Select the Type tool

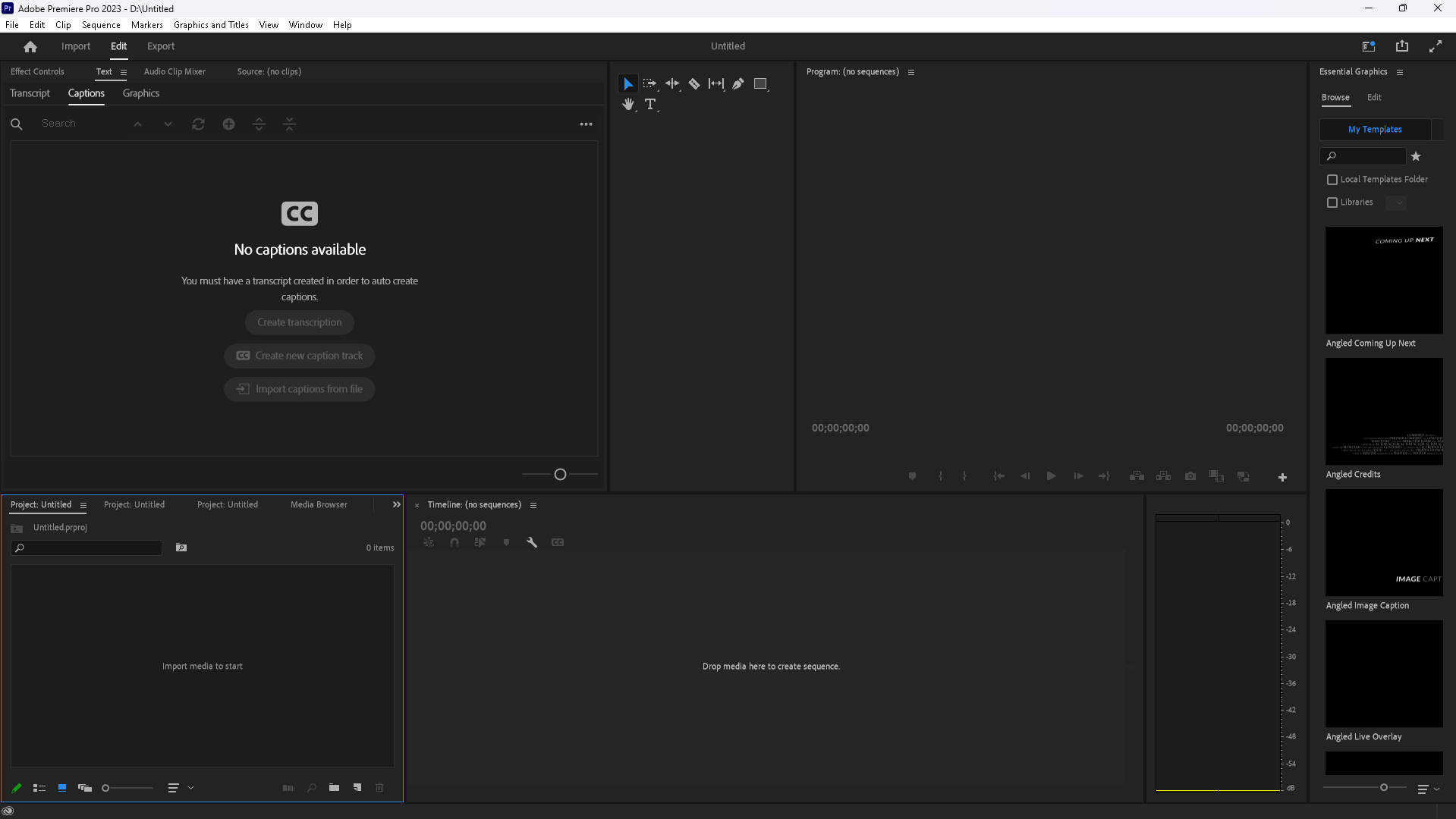pyautogui.click(x=650, y=105)
